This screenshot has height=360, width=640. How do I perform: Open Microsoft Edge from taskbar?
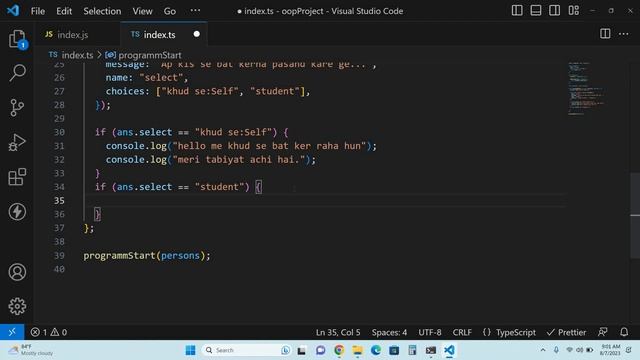376,350
